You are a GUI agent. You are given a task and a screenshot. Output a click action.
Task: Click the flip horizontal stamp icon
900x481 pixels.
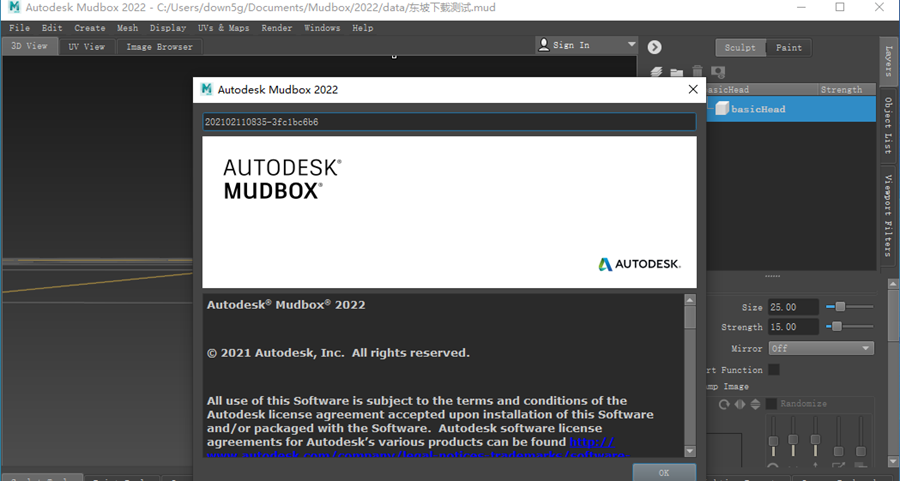click(x=740, y=404)
